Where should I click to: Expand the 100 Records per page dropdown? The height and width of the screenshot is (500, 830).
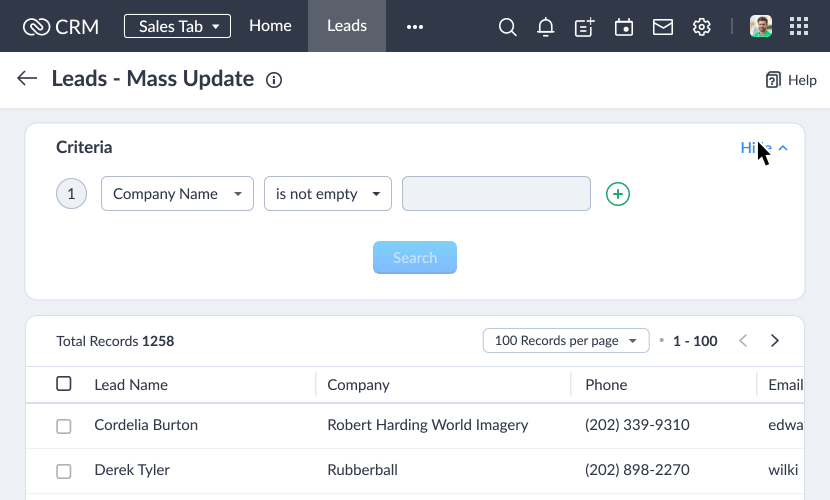coord(566,340)
